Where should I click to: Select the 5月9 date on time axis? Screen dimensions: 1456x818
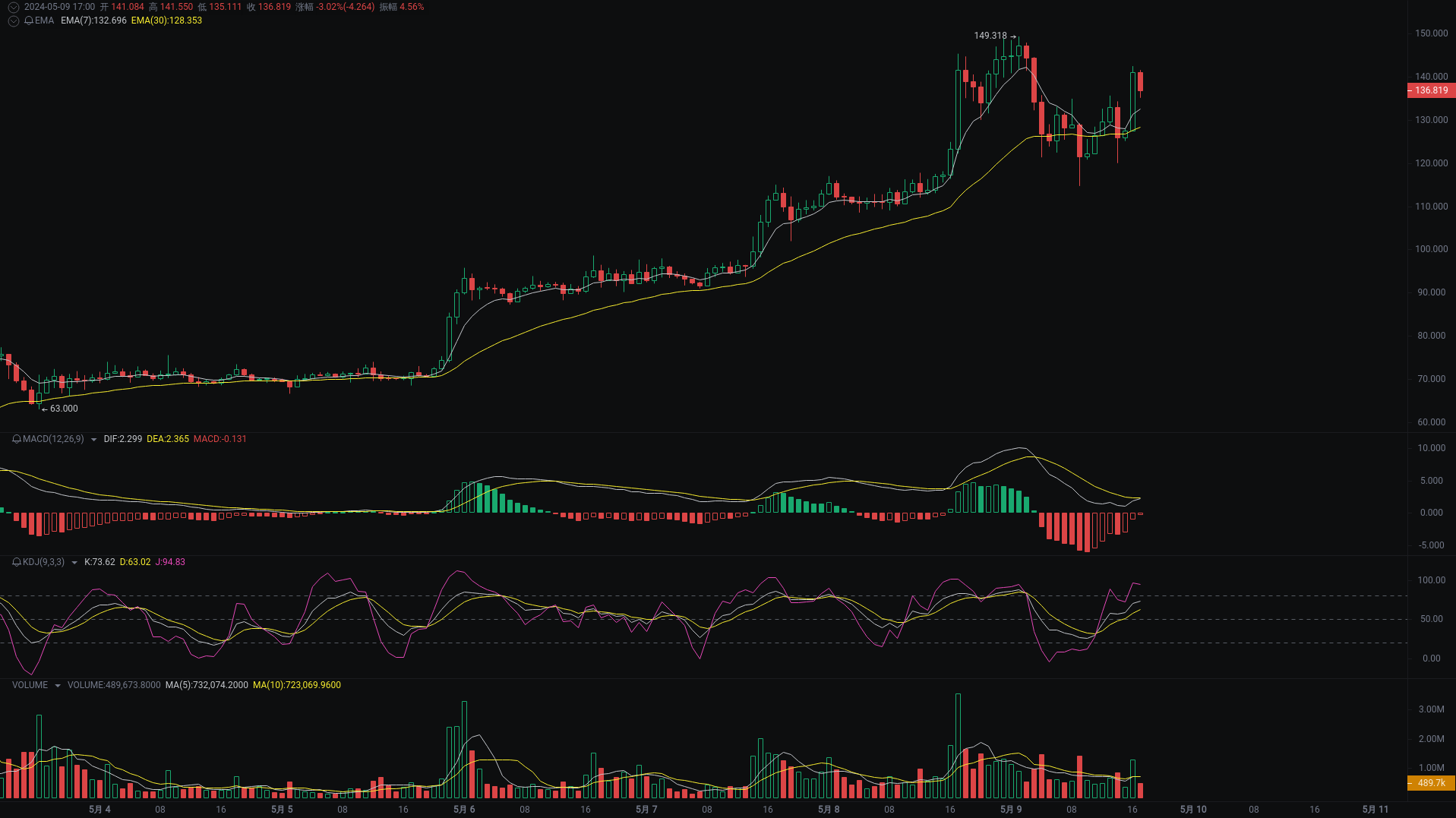click(x=1011, y=809)
